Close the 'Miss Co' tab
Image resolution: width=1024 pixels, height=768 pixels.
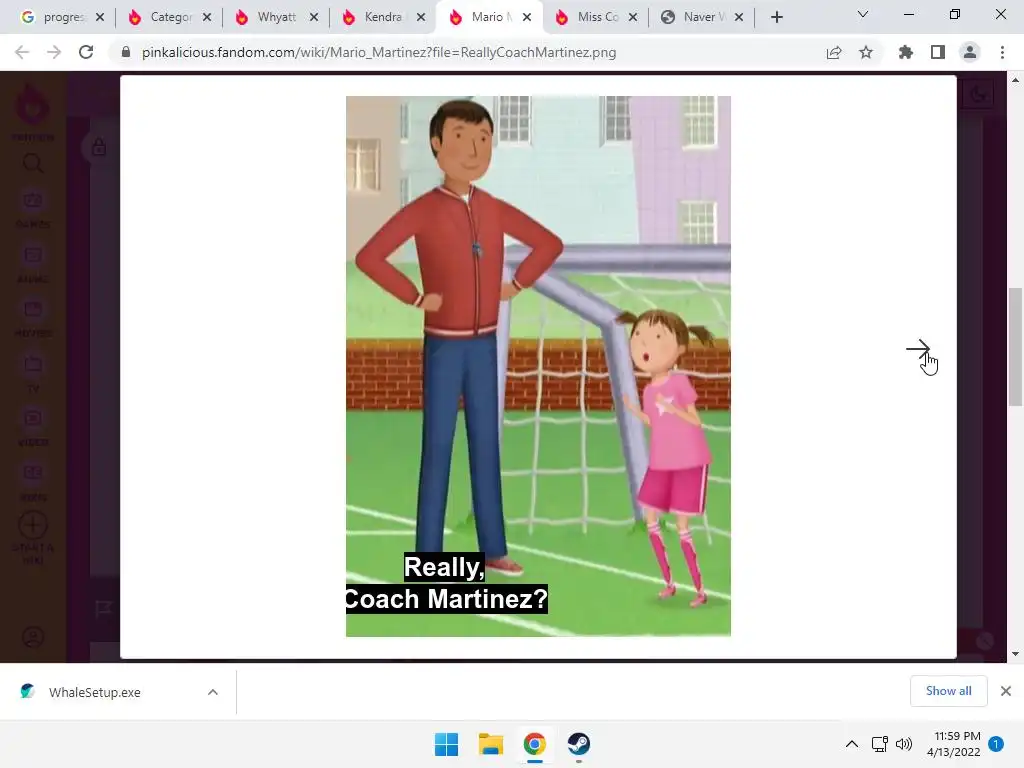coord(633,17)
